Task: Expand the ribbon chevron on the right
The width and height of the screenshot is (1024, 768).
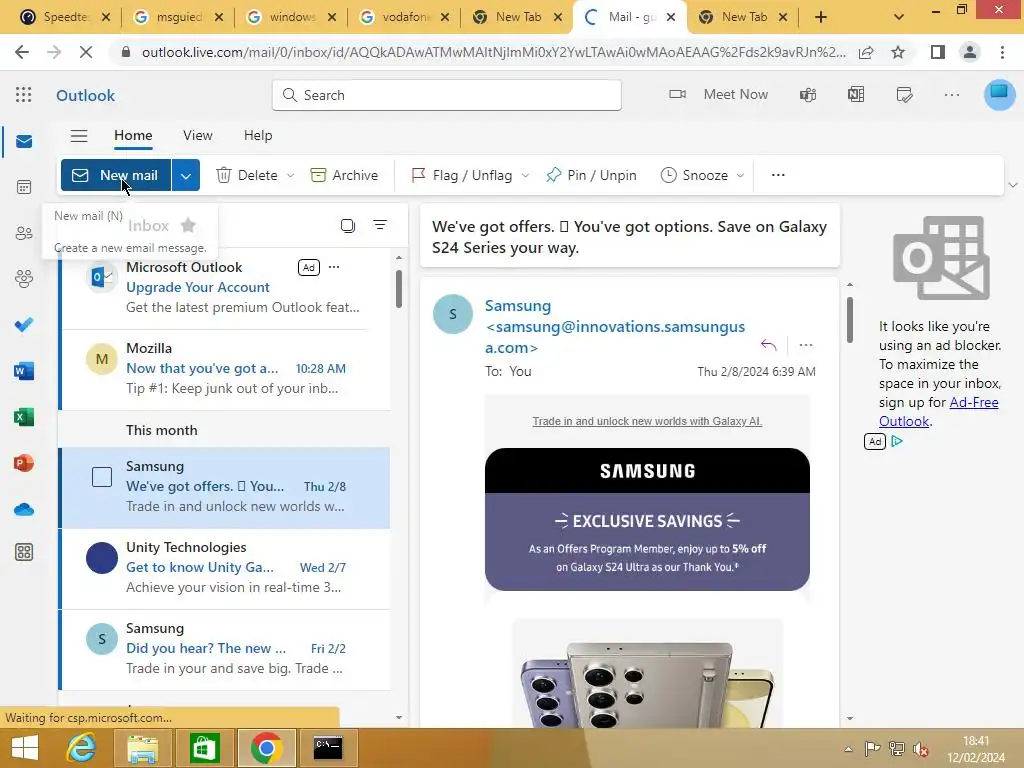Action: point(1013,185)
